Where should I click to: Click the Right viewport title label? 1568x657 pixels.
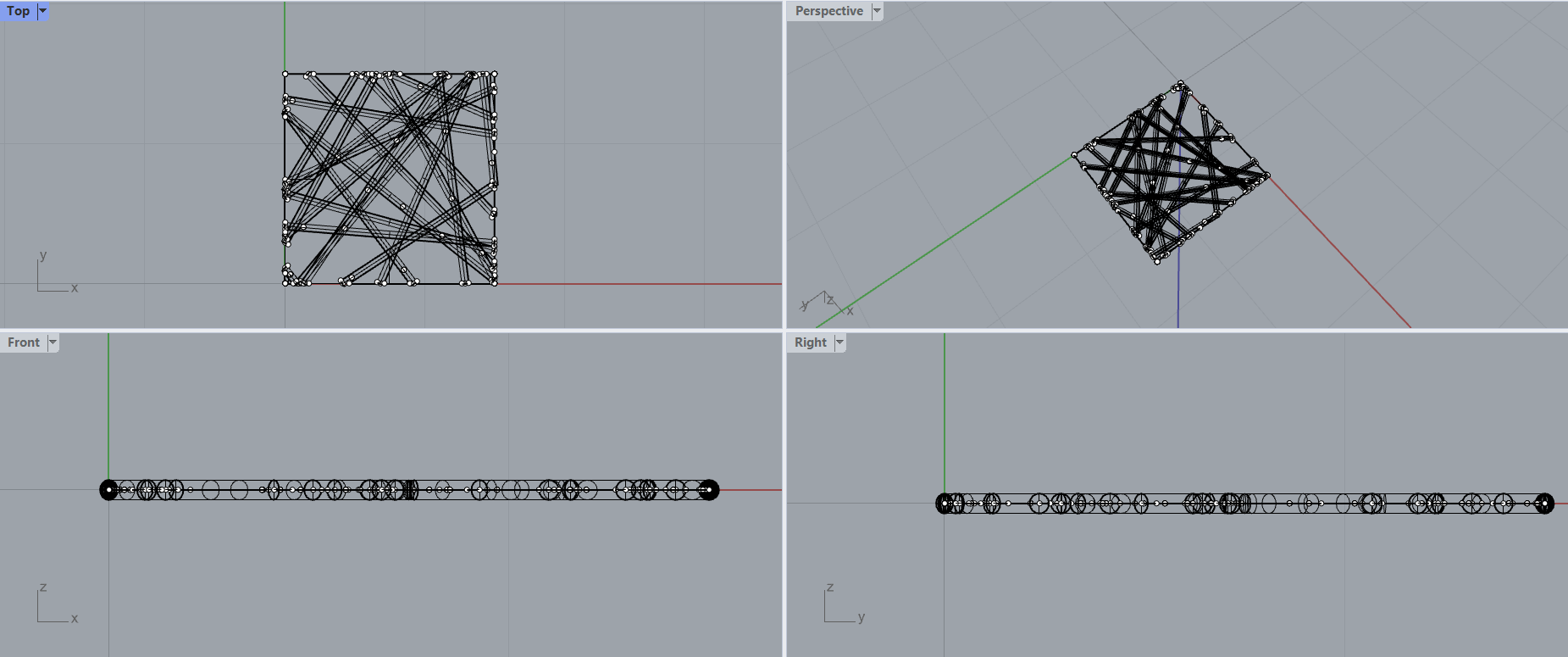pyautogui.click(x=810, y=342)
